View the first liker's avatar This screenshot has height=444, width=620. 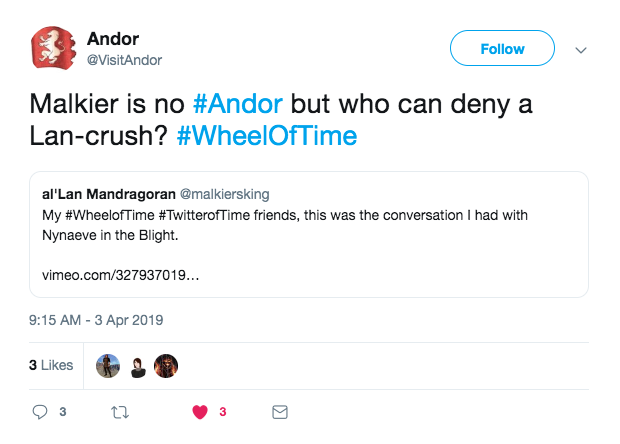[x=107, y=365]
